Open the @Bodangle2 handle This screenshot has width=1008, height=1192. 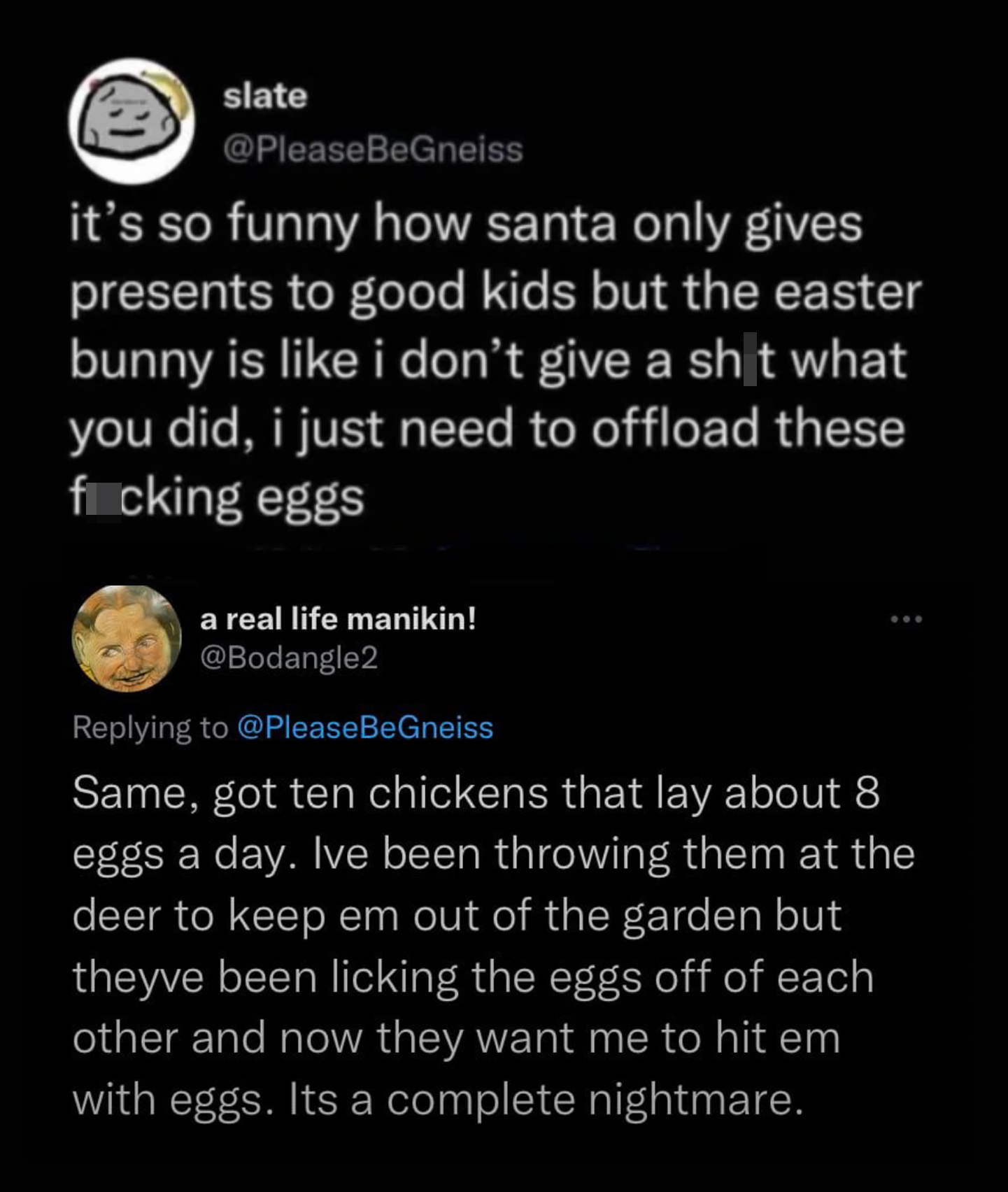click(289, 657)
